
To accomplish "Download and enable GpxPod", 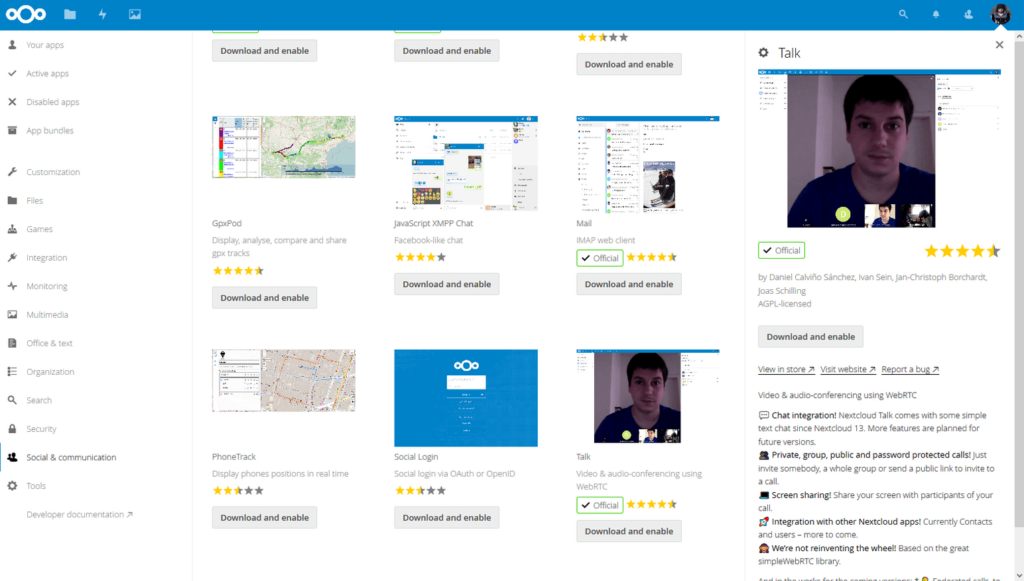I will click(x=264, y=298).
